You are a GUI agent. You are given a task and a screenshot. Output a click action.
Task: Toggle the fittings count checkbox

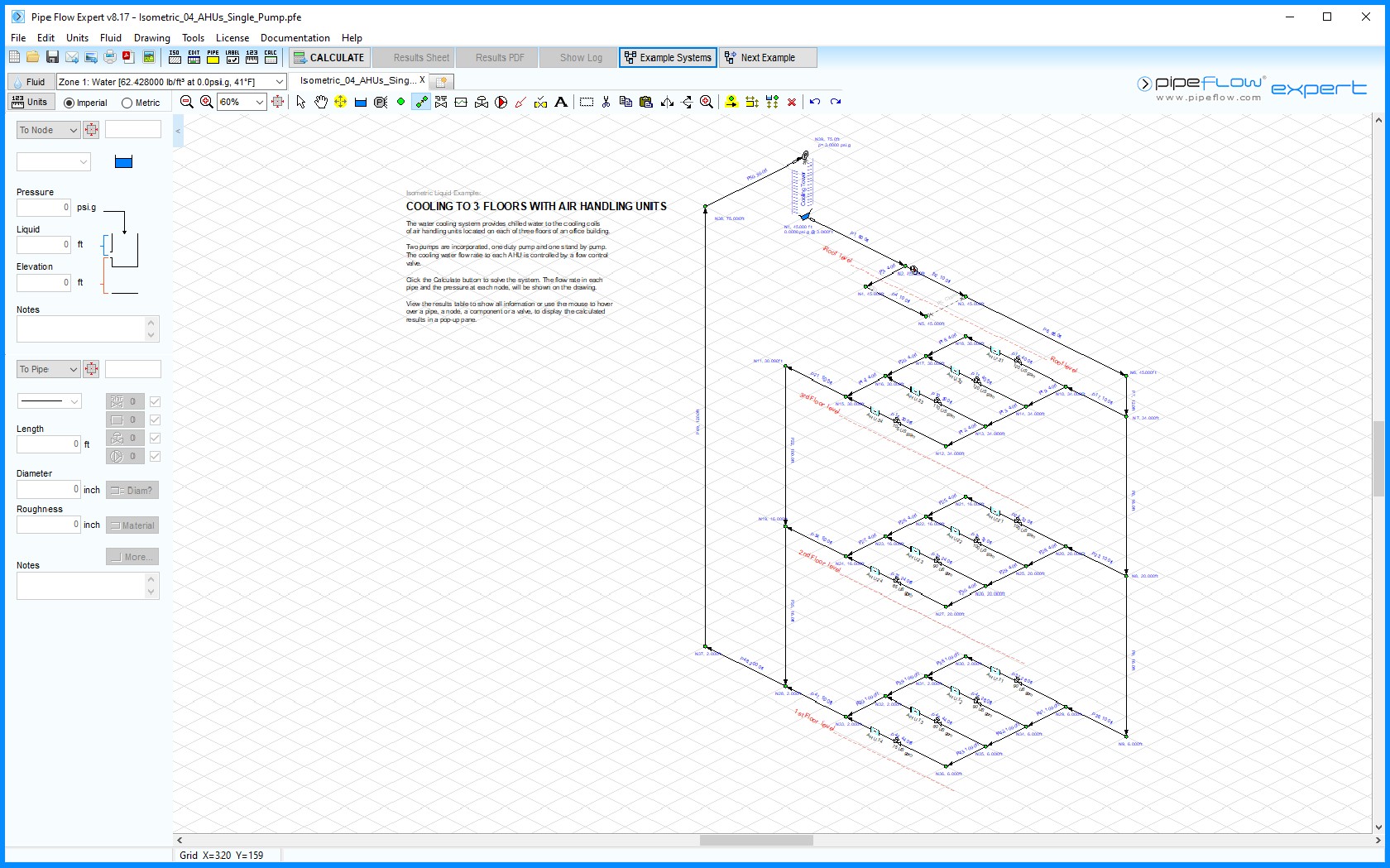(155, 401)
